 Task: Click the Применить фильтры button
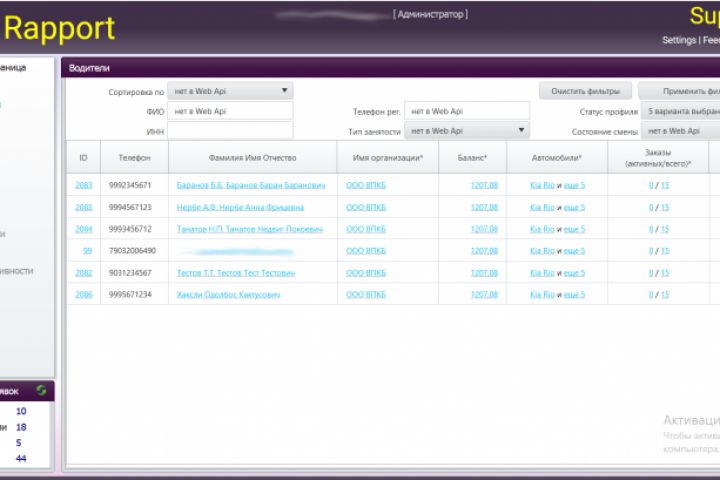[x=680, y=91]
